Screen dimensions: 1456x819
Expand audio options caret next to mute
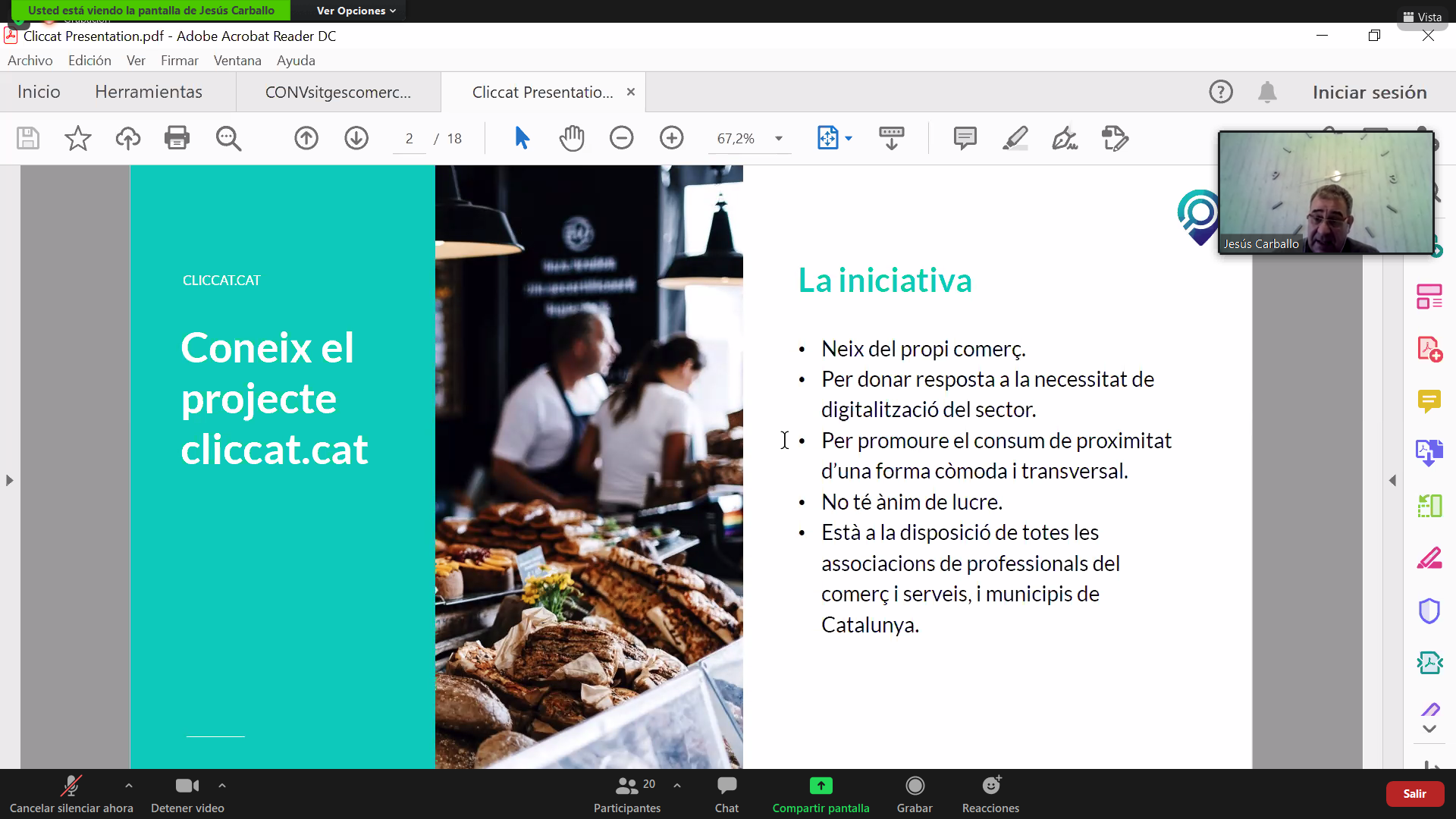click(x=129, y=786)
